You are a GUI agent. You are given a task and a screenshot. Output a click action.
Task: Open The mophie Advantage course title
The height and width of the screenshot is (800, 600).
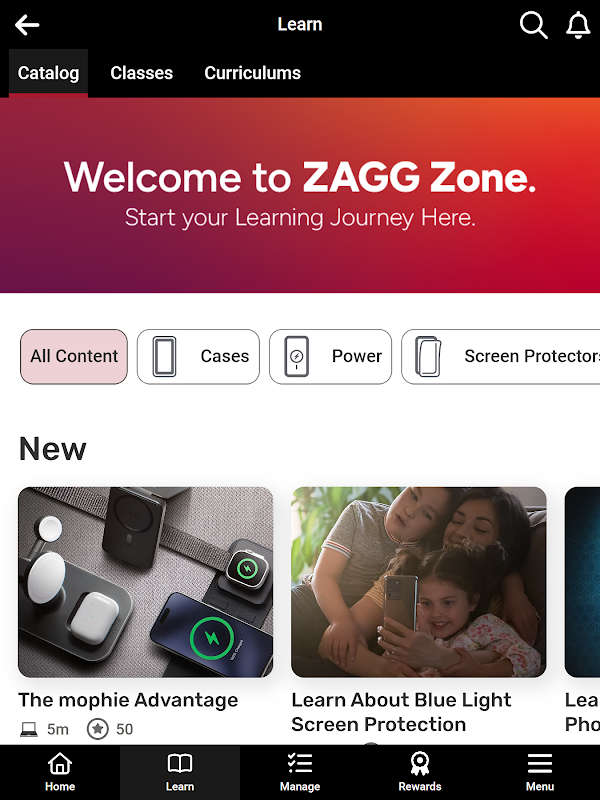(128, 700)
